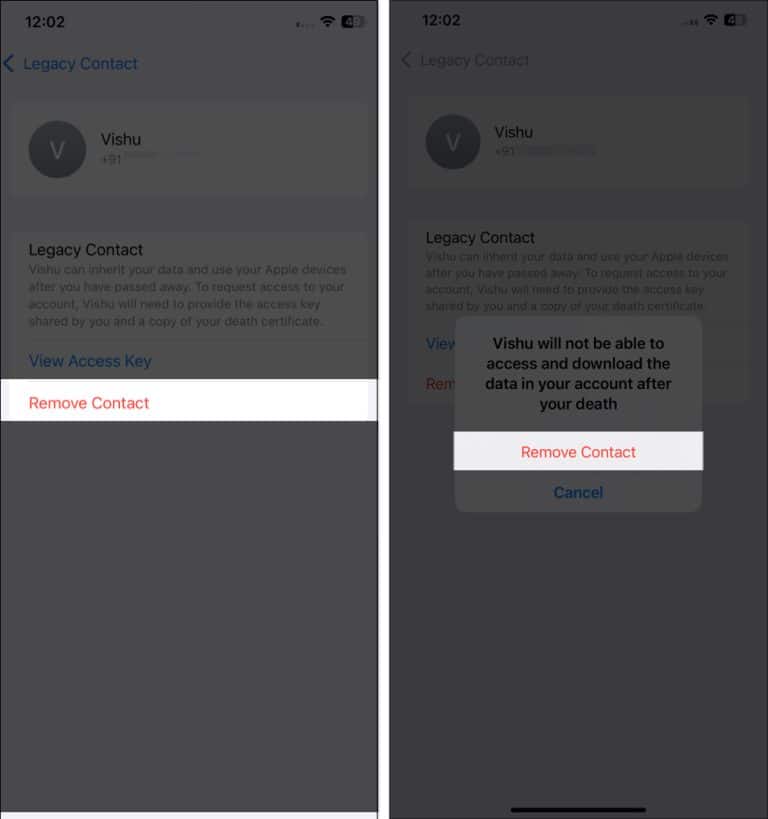
Task: Tap Remove Contact on left screen
Action: click(189, 402)
